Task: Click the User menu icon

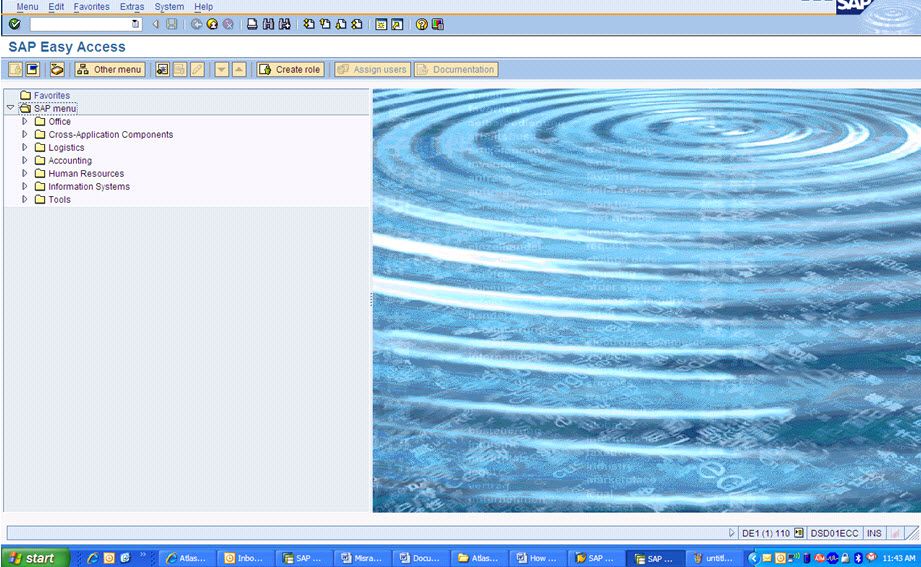Action: [x=15, y=69]
